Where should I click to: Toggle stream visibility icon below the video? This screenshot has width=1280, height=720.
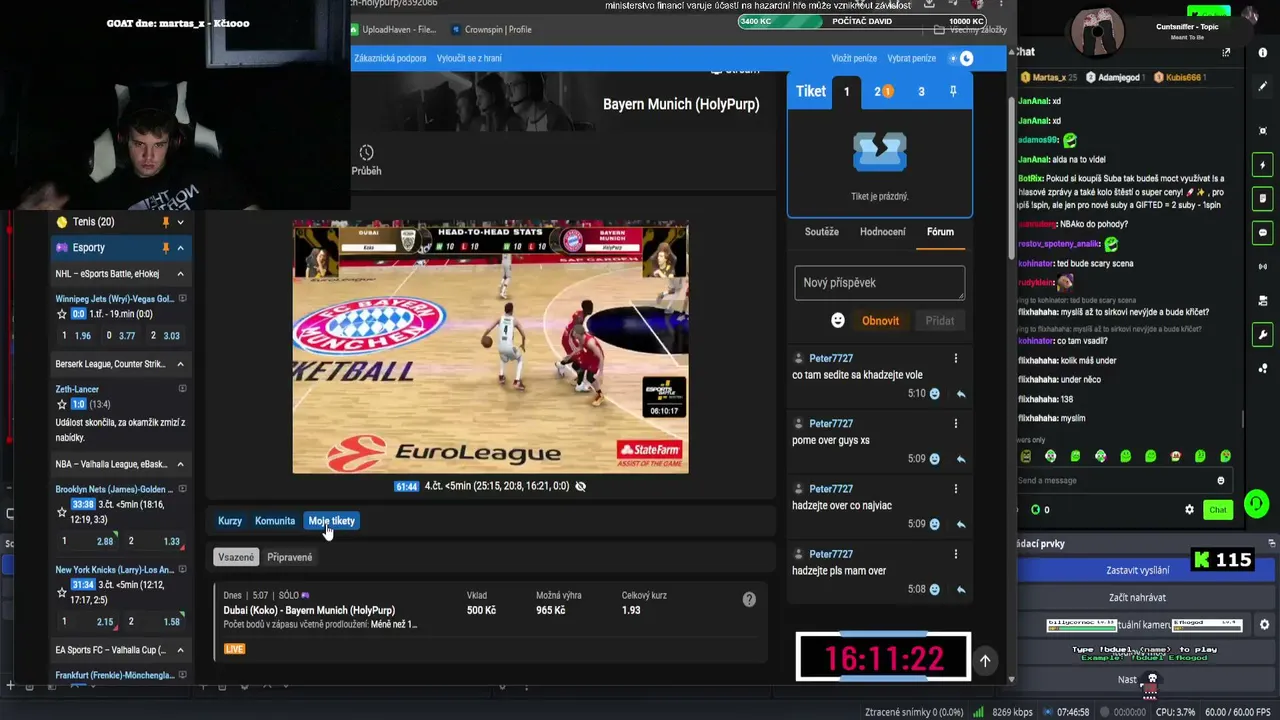[581, 486]
